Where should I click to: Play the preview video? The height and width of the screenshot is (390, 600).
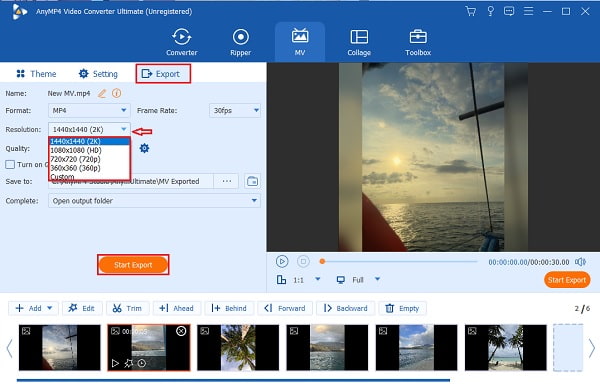tap(282, 261)
